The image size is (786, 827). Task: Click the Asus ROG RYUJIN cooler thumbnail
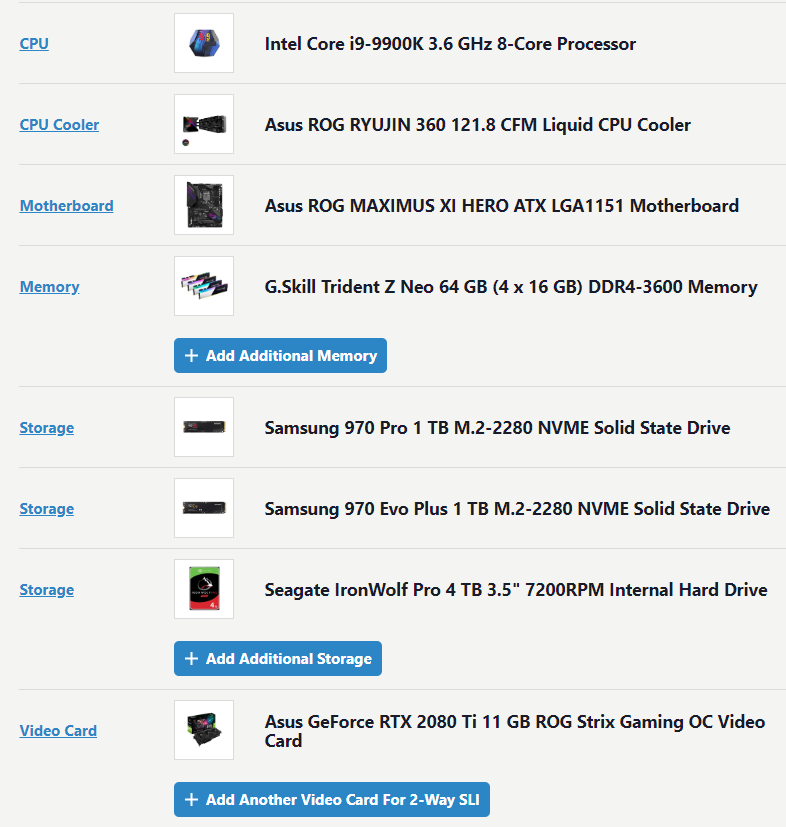pyautogui.click(x=204, y=124)
